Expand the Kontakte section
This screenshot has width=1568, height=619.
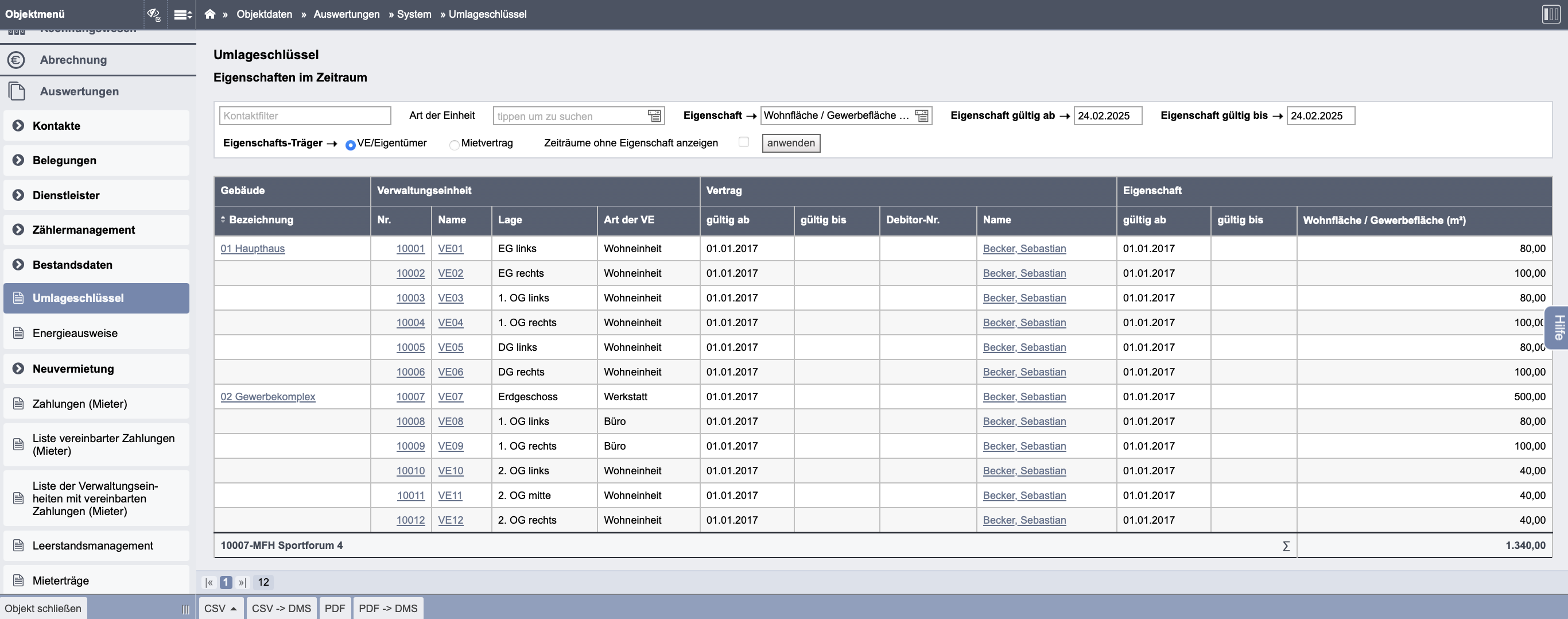18,126
